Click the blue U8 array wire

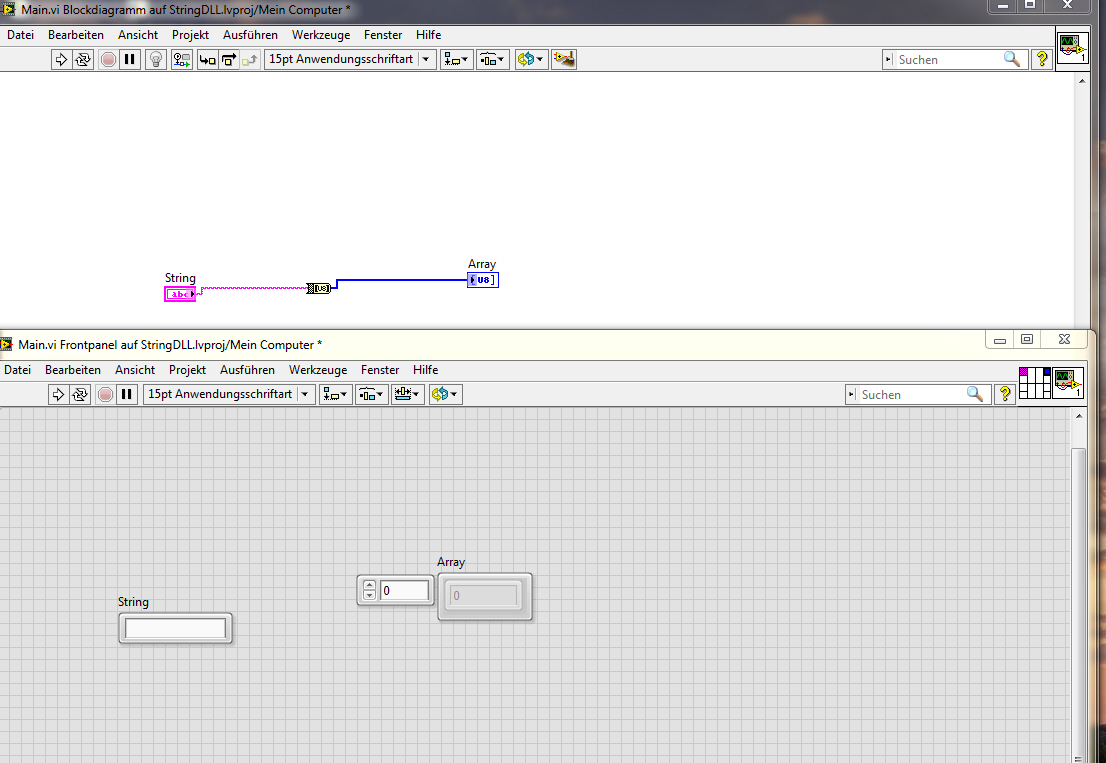pyautogui.click(x=402, y=280)
